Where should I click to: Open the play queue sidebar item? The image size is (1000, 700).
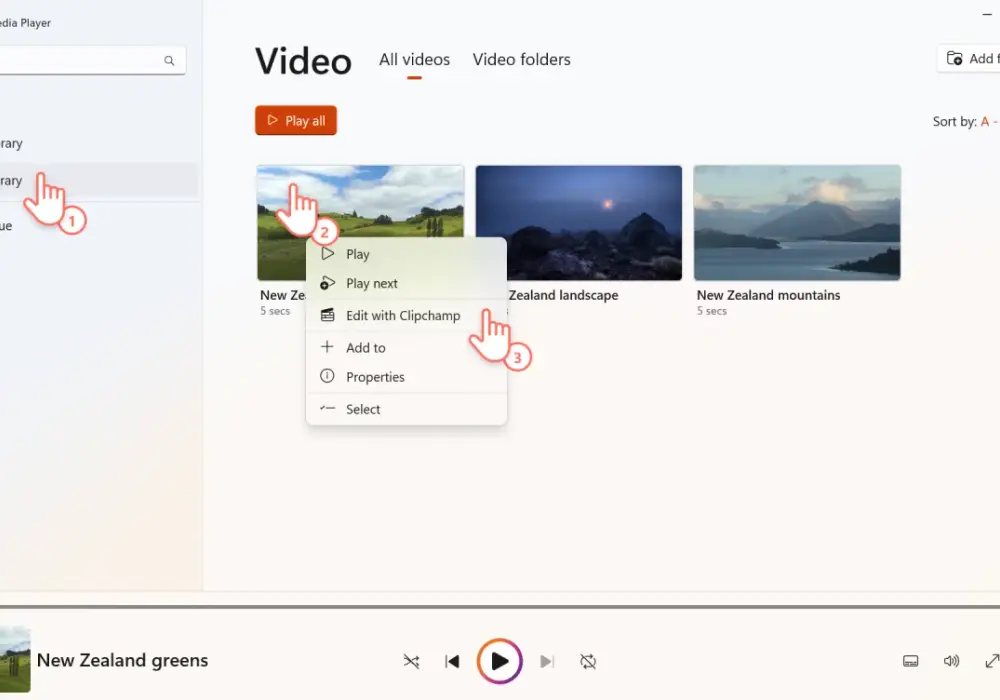pyautogui.click(x=99, y=226)
